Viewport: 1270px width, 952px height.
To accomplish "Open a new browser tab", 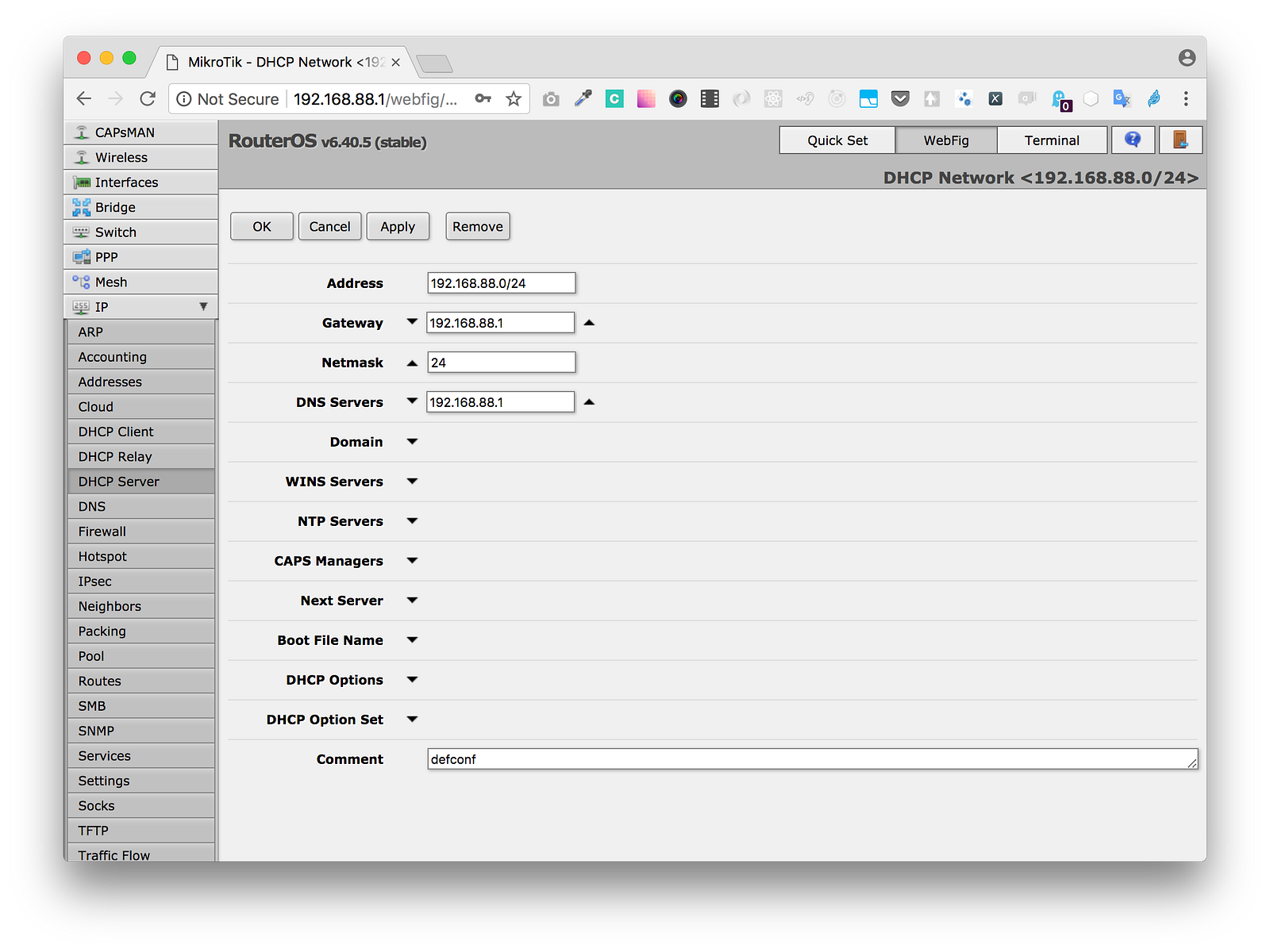I will tap(433, 63).
